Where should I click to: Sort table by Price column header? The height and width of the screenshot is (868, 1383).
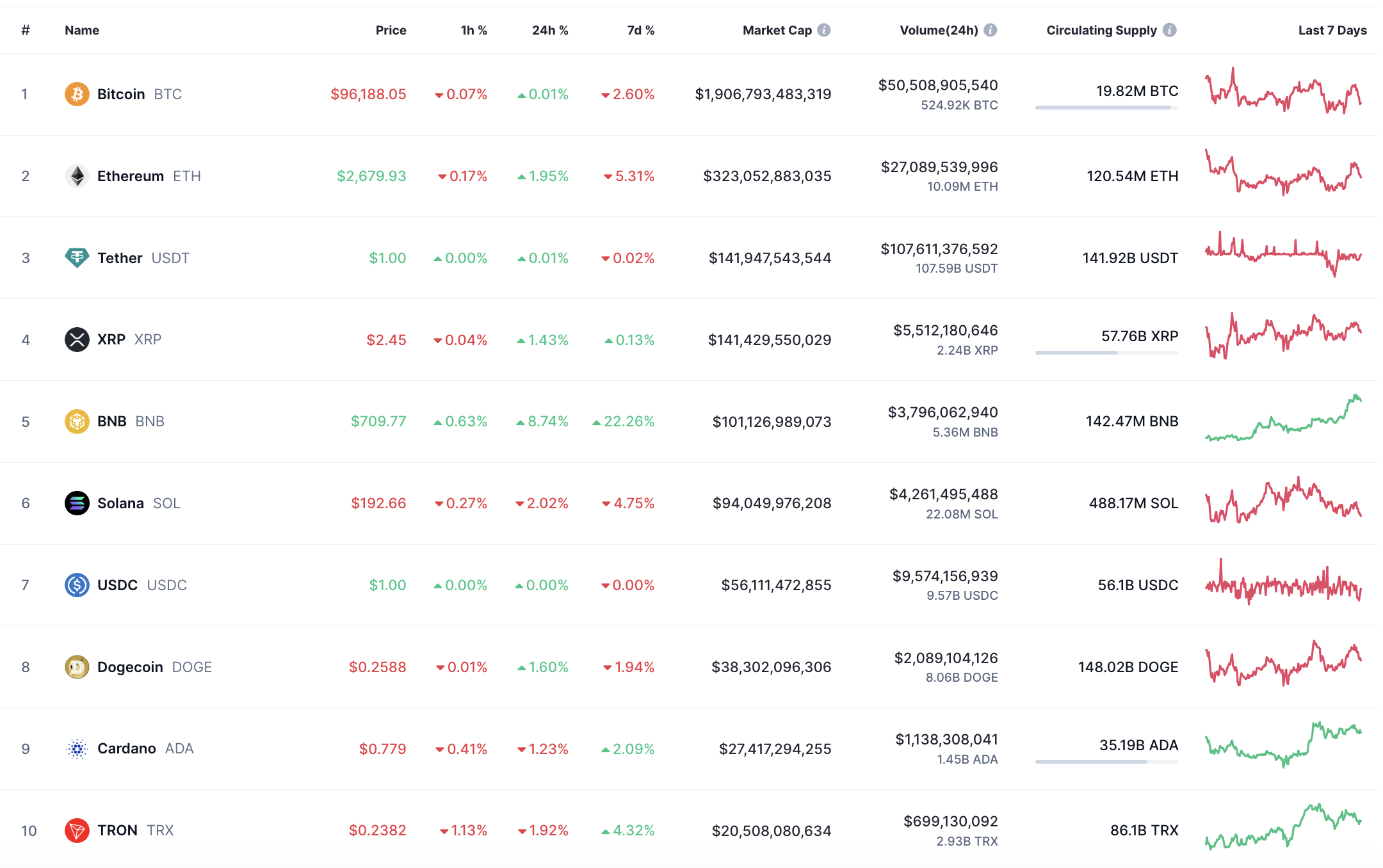pos(391,30)
